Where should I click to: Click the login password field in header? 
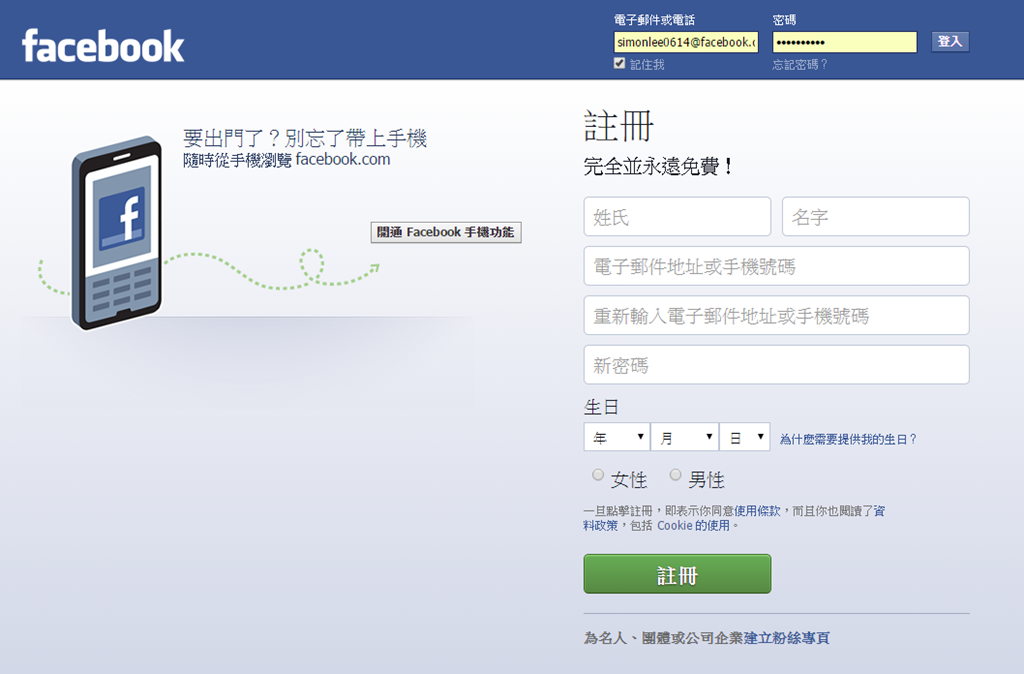(844, 42)
